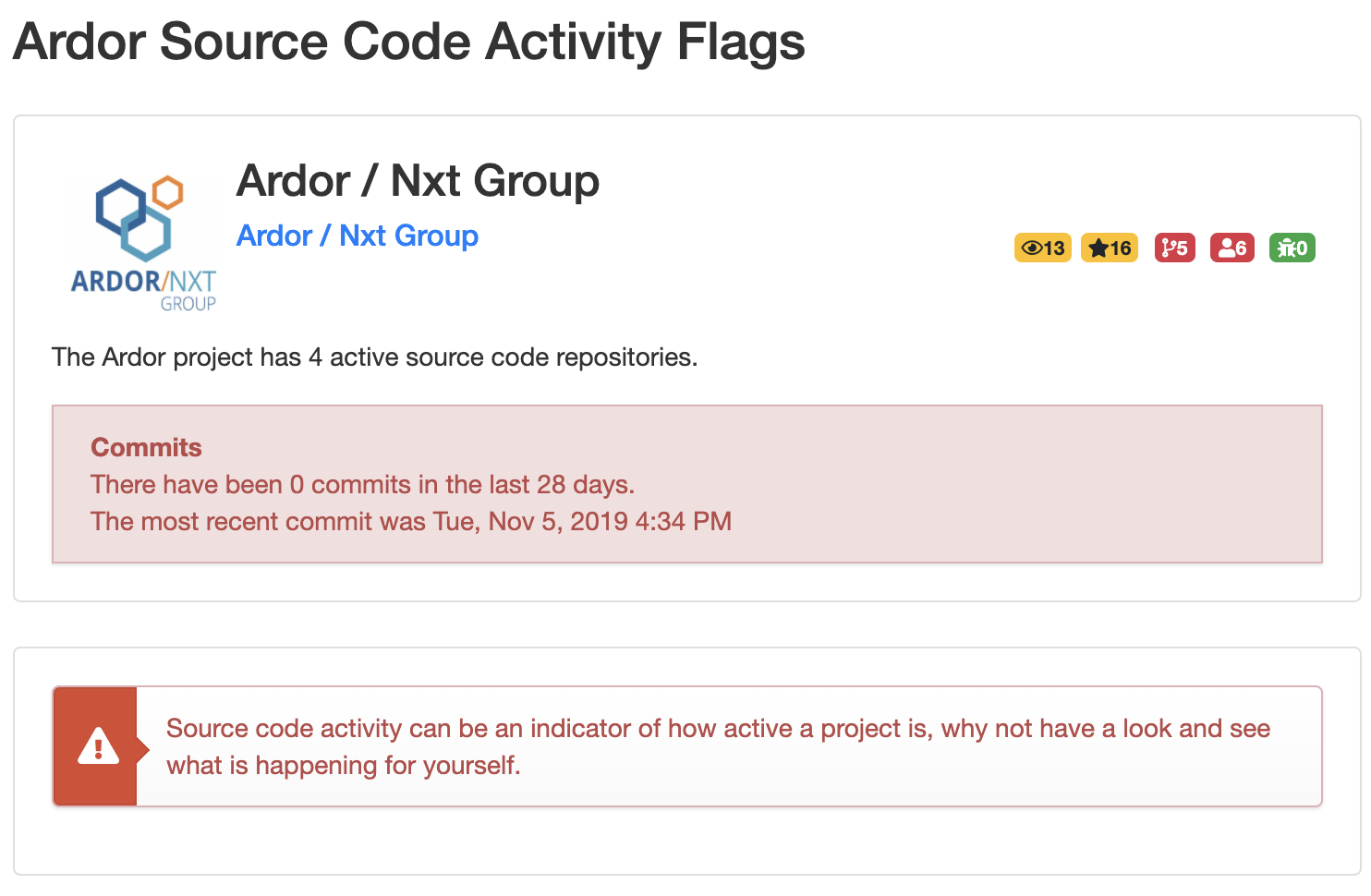Open the Ardor / Nxt Group blue link
Viewport: 1371px width, 896px height.
tap(358, 236)
